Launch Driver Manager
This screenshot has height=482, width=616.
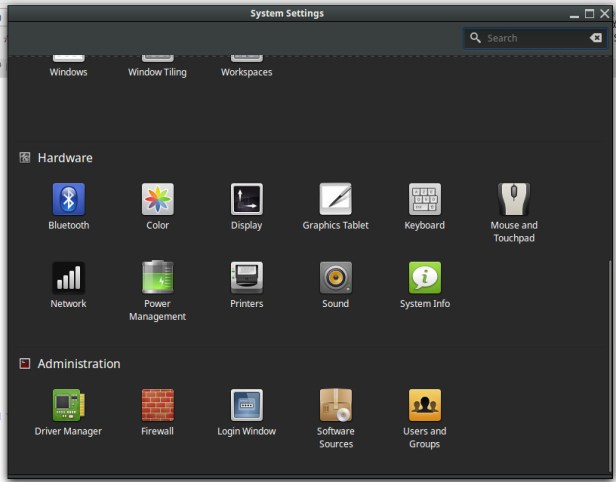pos(68,405)
